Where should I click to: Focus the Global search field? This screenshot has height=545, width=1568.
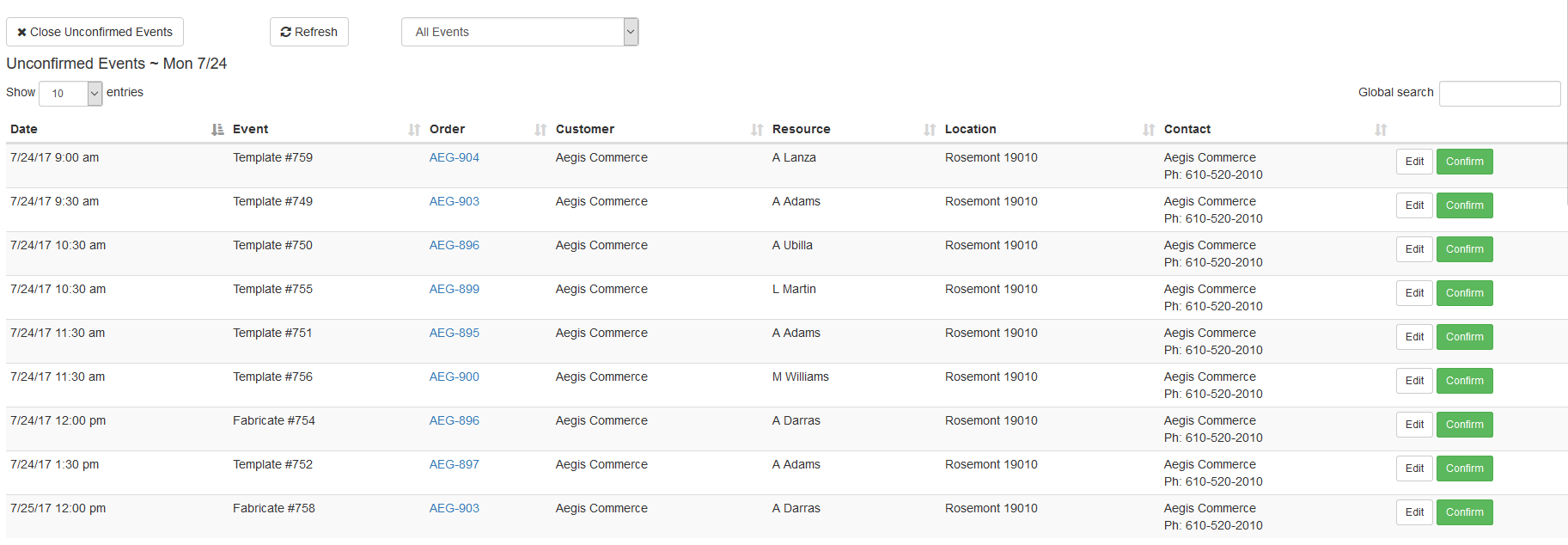[x=1499, y=93]
